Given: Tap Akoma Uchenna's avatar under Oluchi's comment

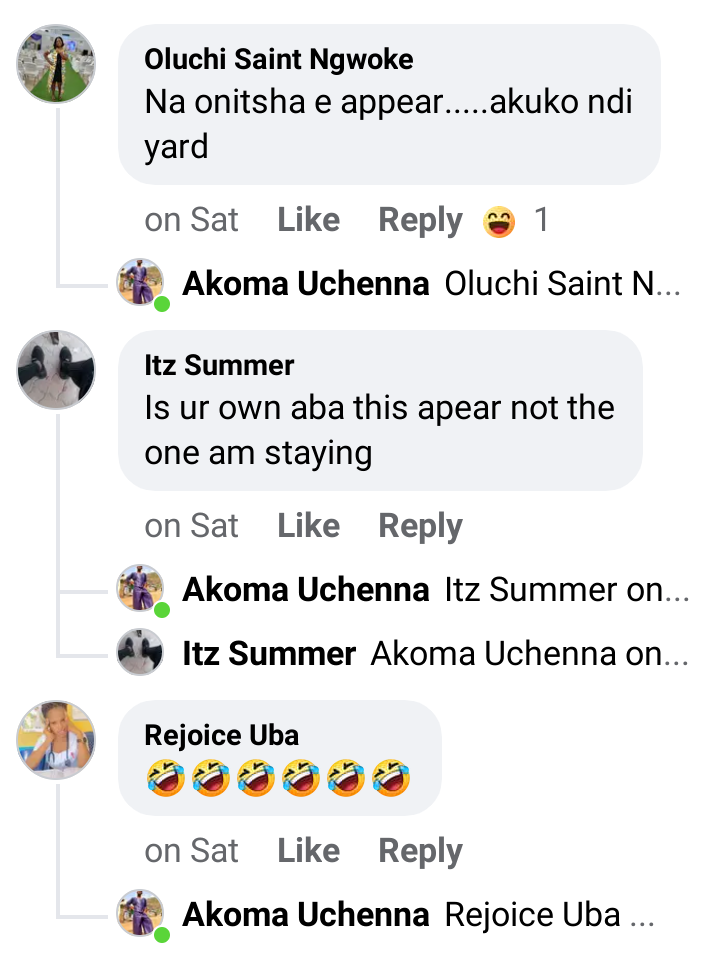Looking at the screenshot, I should pyautogui.click(x=141, y=283).
